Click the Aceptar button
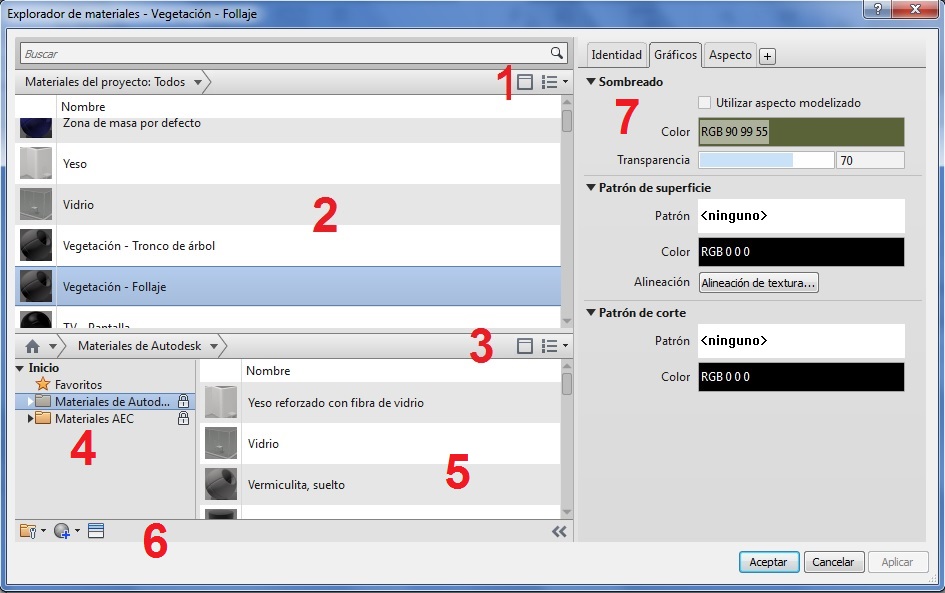Viewport: 945px width, 593px height. 768,562
